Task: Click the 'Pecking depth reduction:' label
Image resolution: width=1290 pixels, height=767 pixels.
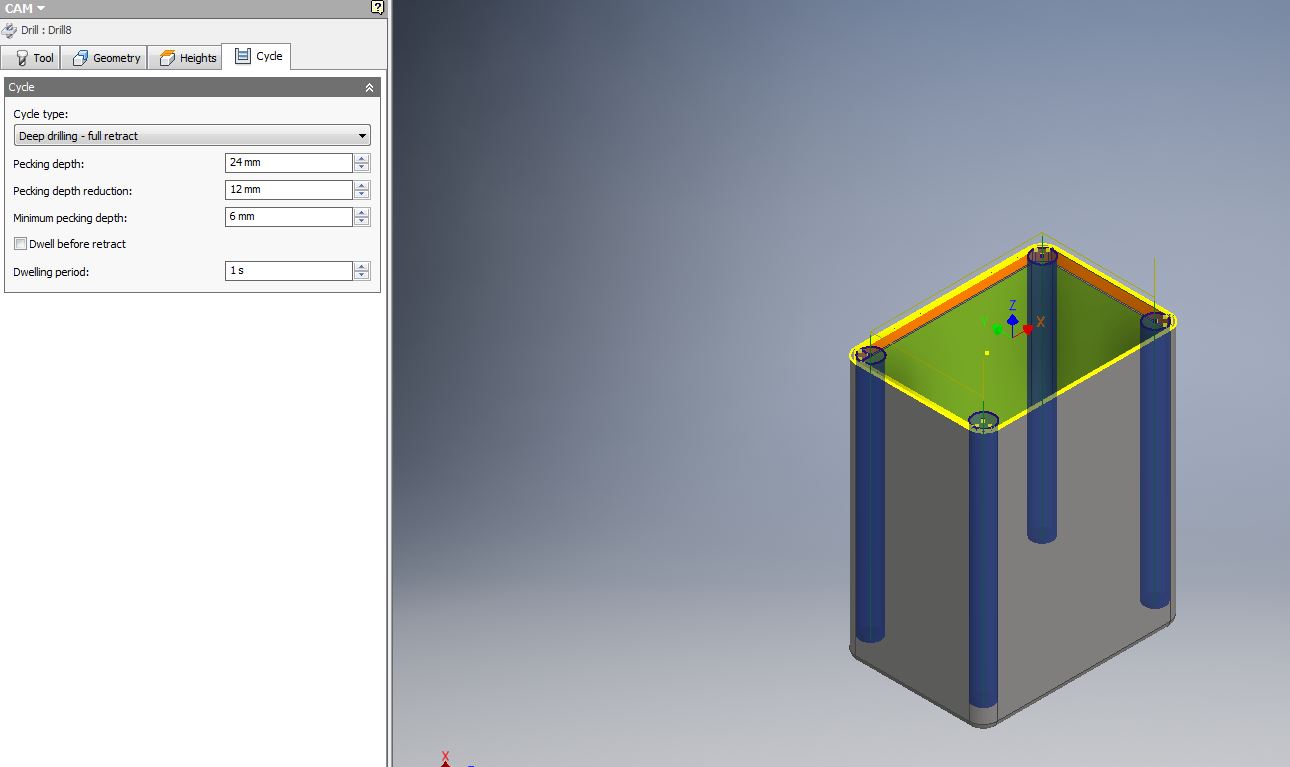Action: click(72, 190)
